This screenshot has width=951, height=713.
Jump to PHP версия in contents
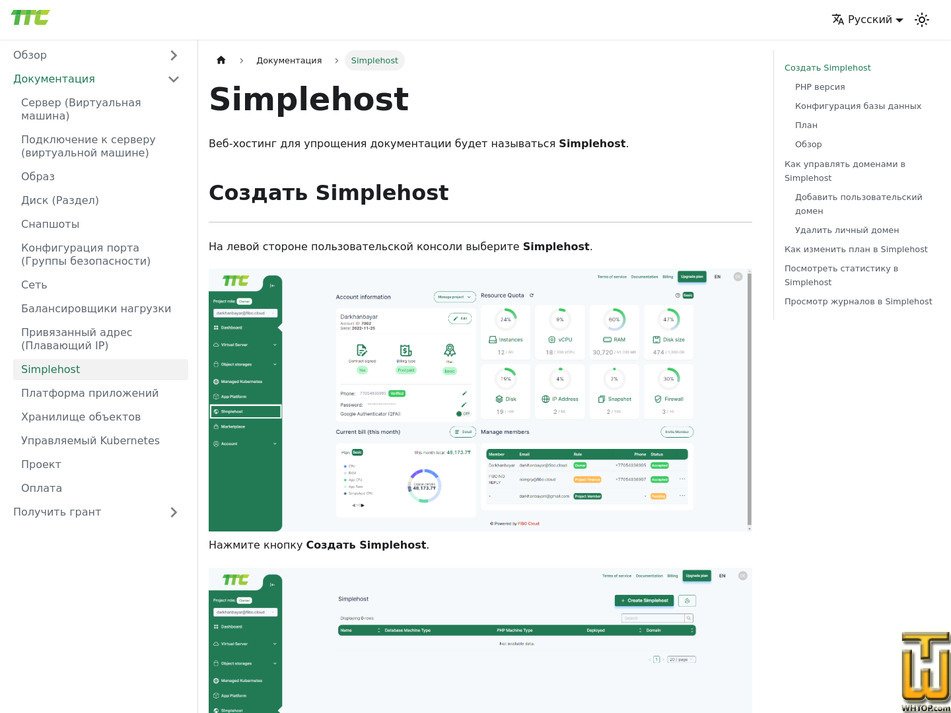click(820, 87)
